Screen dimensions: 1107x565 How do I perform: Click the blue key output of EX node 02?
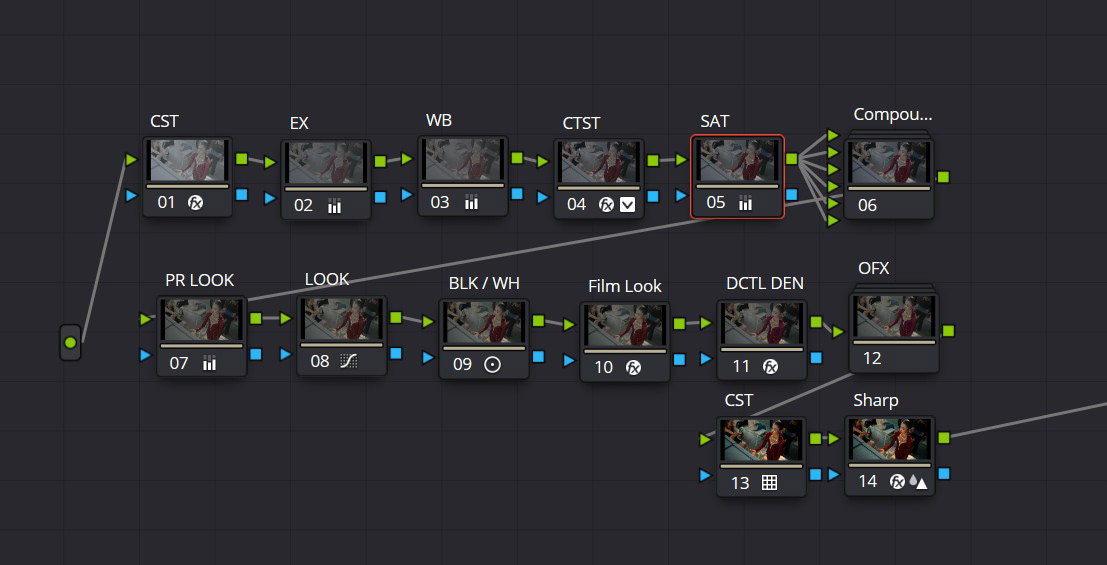tap(381, 197)
